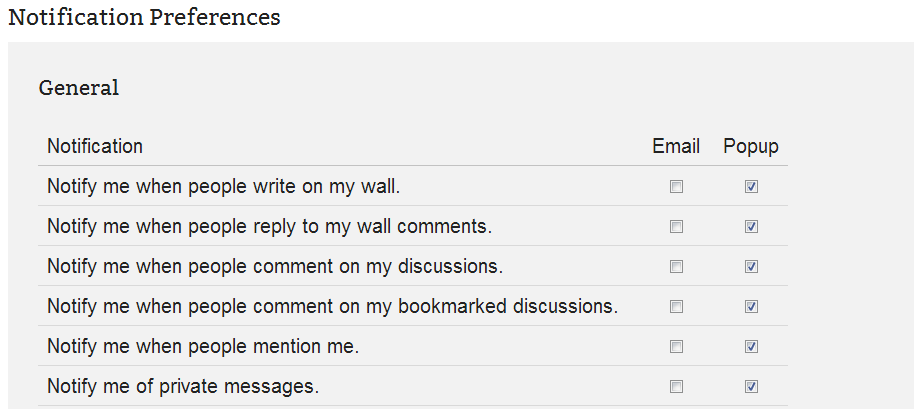Check email box for mention notifications
Image resolution: width=914 pixels, height=409 pixels.
677,347
